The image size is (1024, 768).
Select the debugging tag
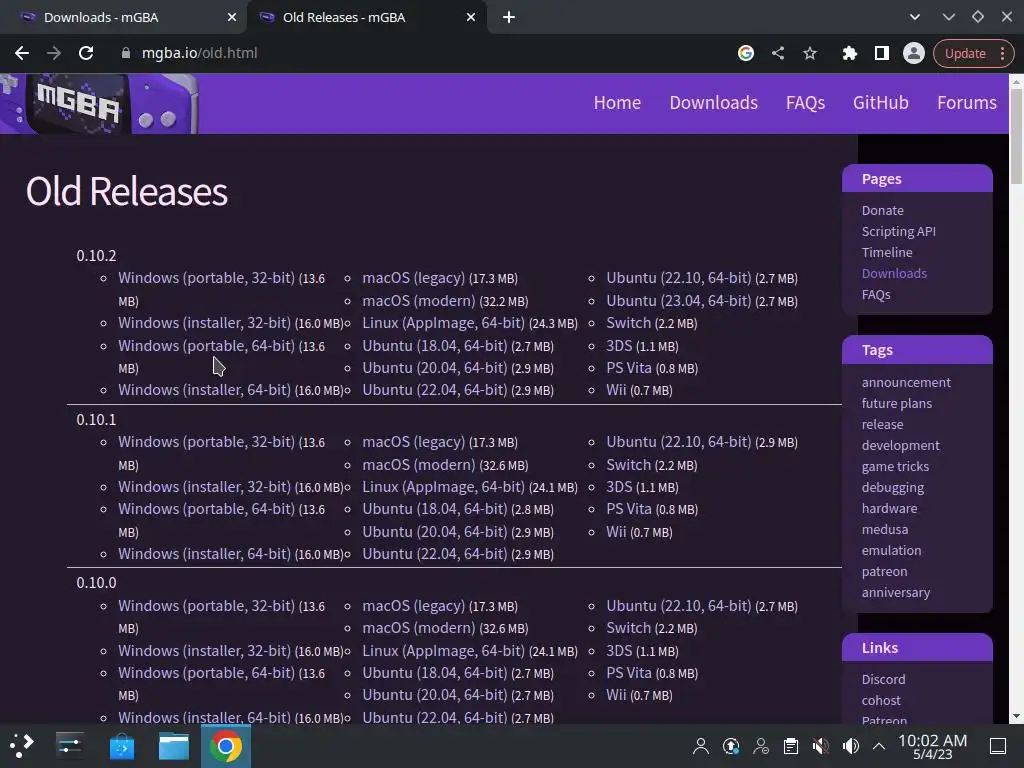892,487
